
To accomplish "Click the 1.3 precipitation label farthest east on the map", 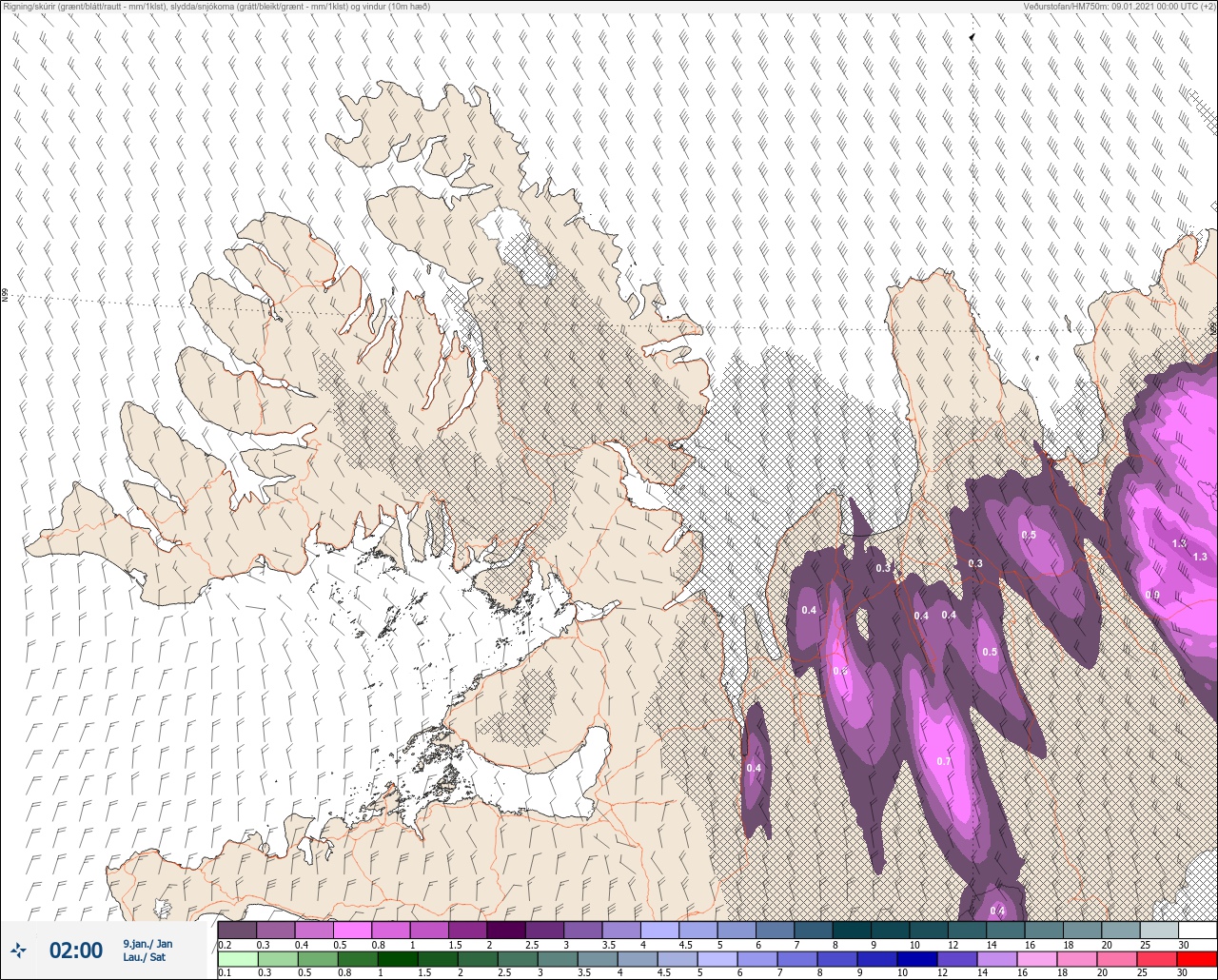I will coord(1200,557).
